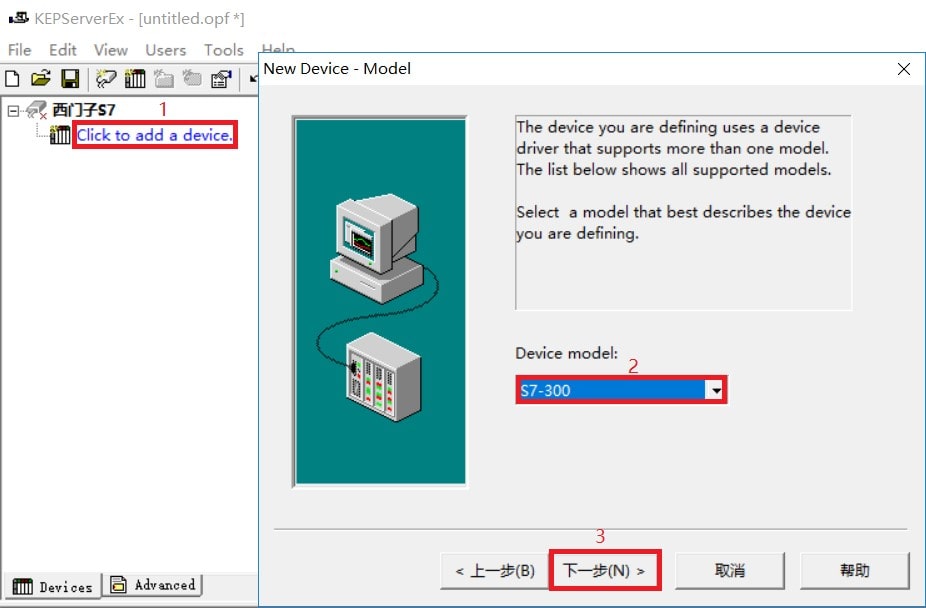Image resolution: width=926 pixels, height=608 pixels.
Task: Open the Users menu
Action: click(165, 50)
